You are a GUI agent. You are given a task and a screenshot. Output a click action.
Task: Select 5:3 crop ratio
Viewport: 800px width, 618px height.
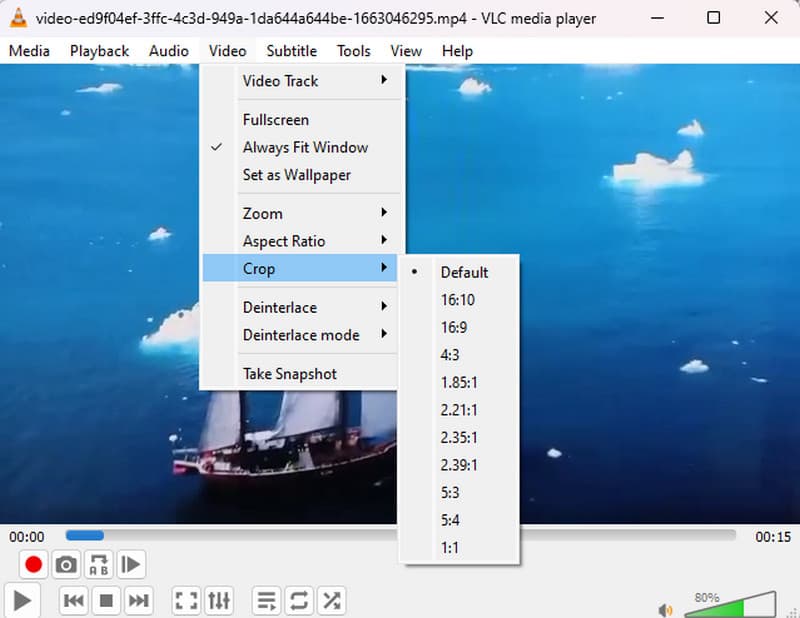(459, 492)
